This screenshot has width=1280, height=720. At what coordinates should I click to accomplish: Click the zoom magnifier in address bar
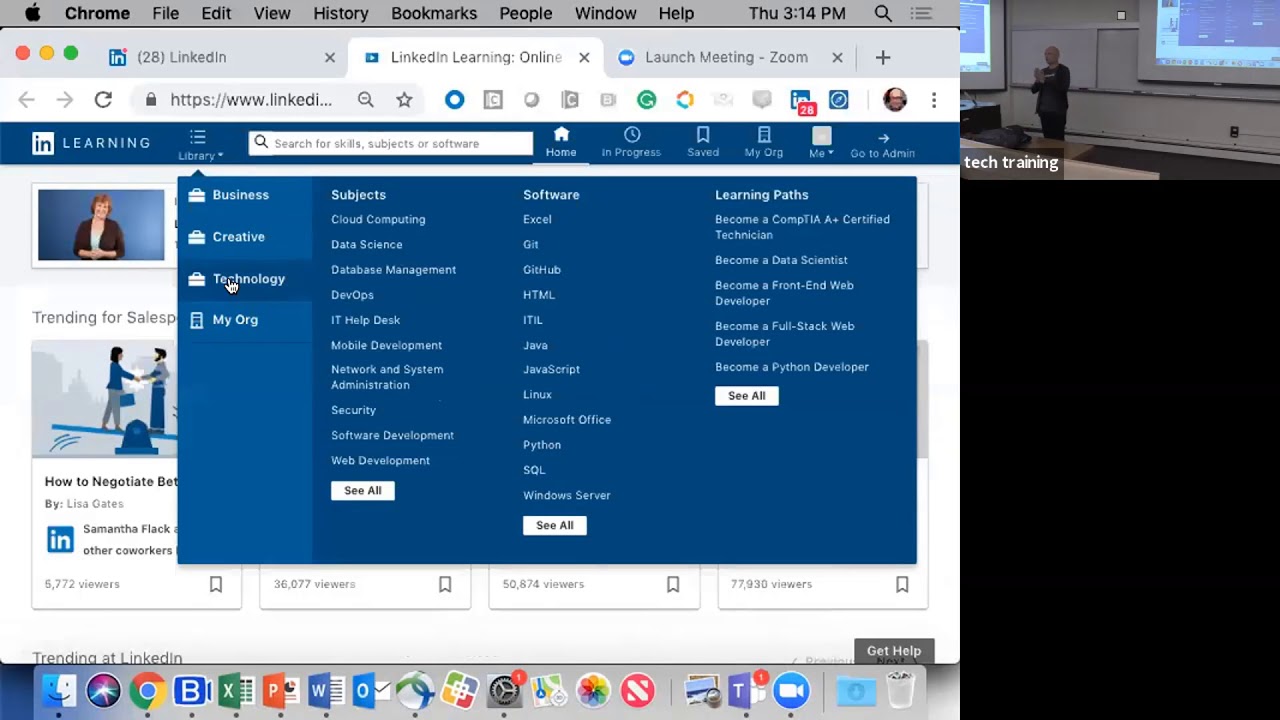366,100
